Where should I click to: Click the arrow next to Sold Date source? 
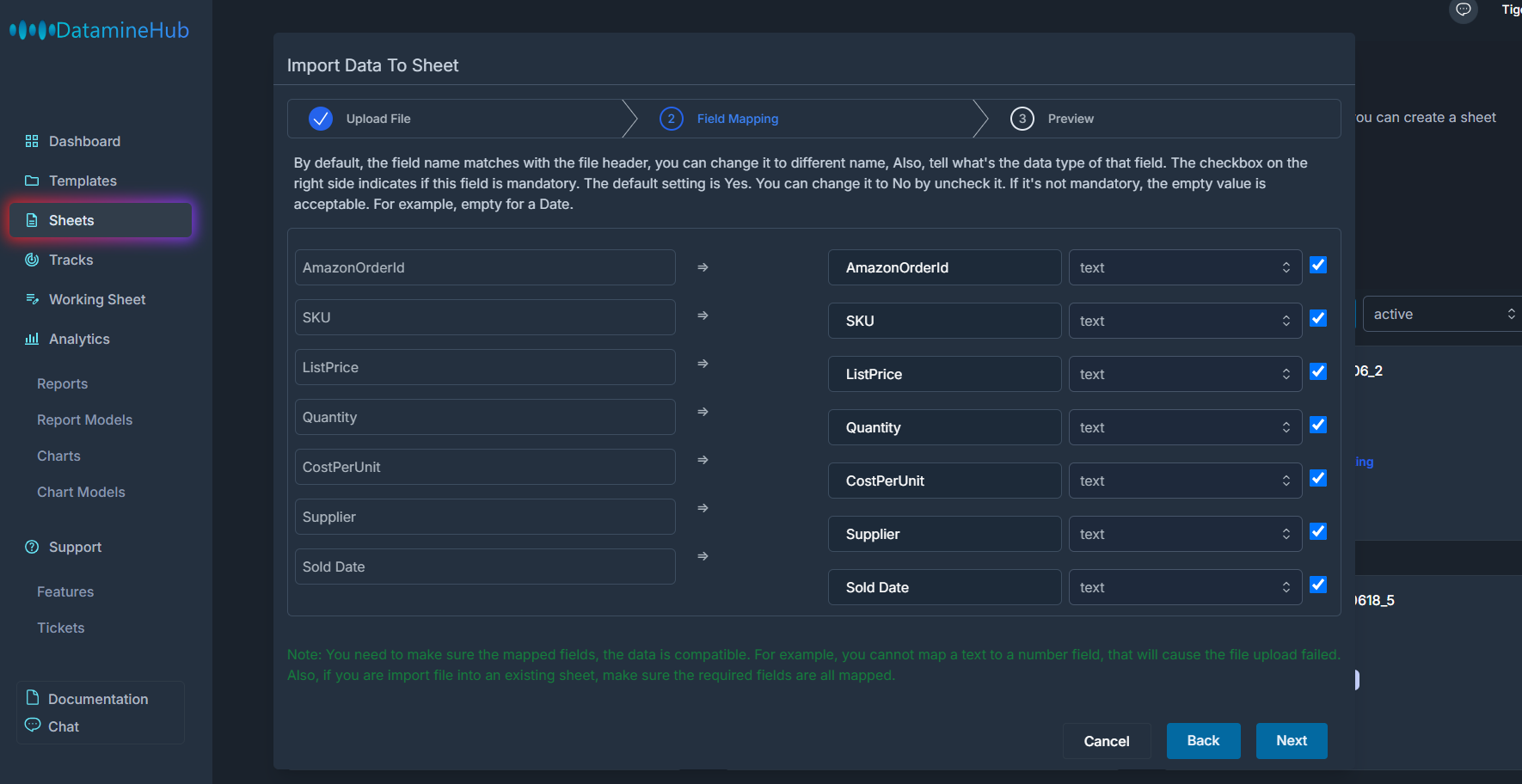pyautogui.click(x=703, y=556)
